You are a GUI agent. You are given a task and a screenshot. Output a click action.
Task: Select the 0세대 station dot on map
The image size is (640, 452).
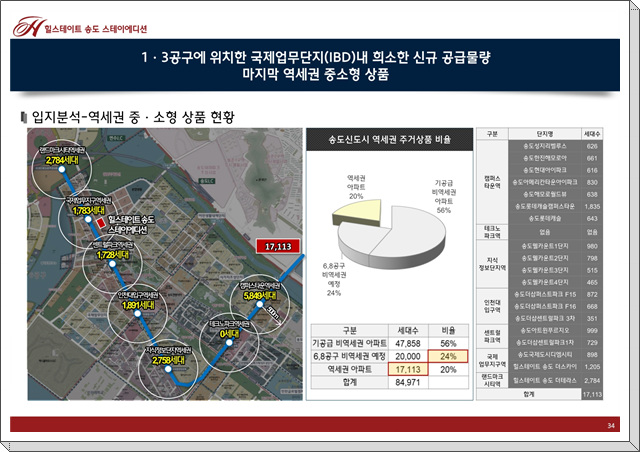pyautogui.click(x=229, y=343)
